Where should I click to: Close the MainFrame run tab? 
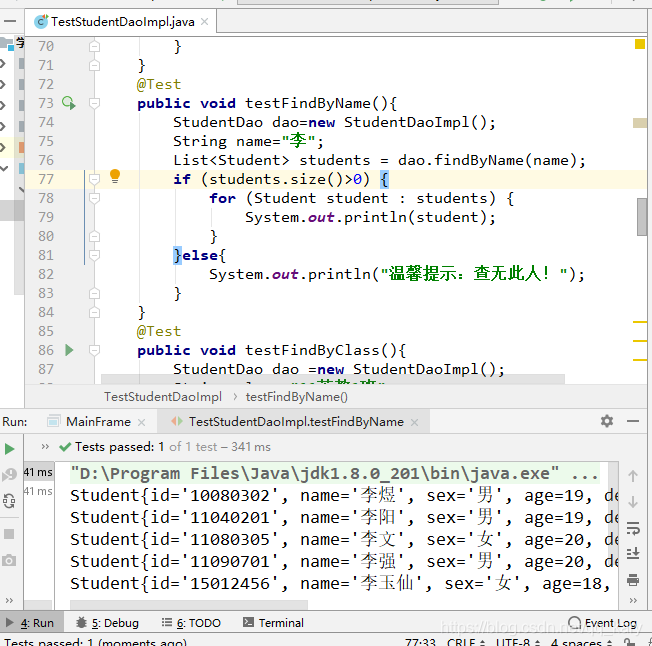(x=141, y=422)
